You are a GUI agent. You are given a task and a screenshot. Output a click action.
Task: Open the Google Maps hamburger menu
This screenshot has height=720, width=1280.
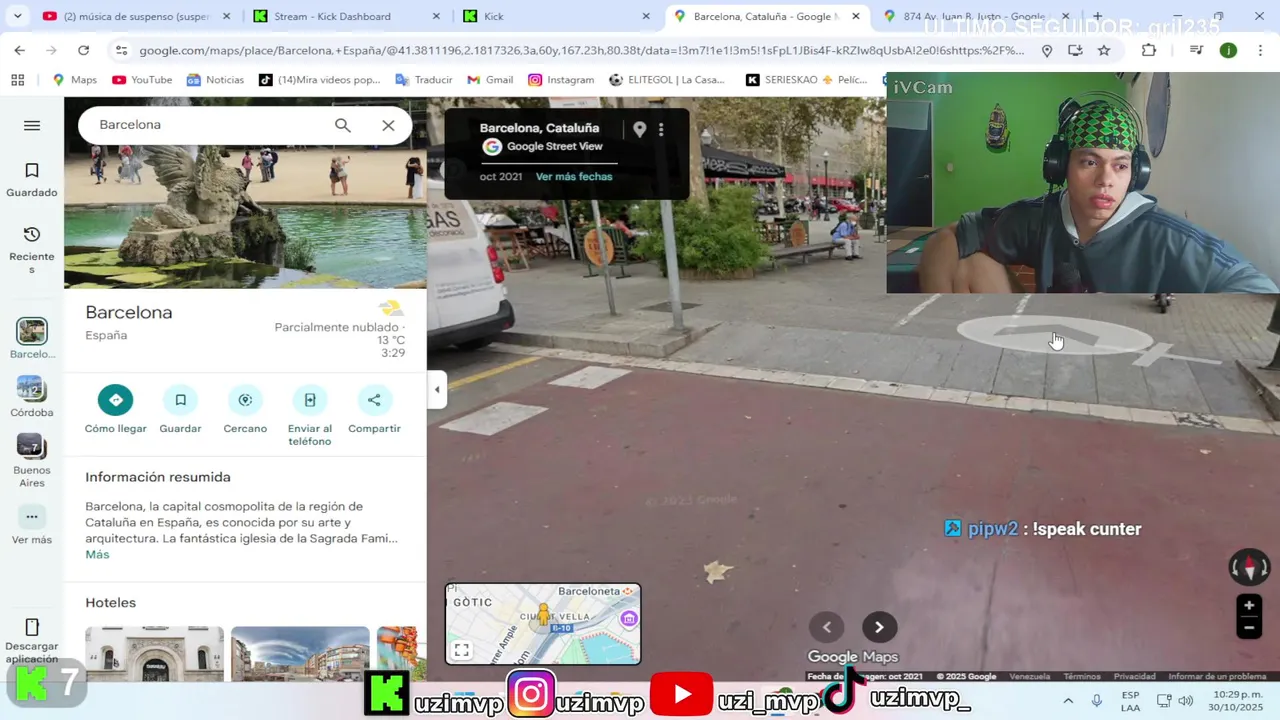coord(32,125)
